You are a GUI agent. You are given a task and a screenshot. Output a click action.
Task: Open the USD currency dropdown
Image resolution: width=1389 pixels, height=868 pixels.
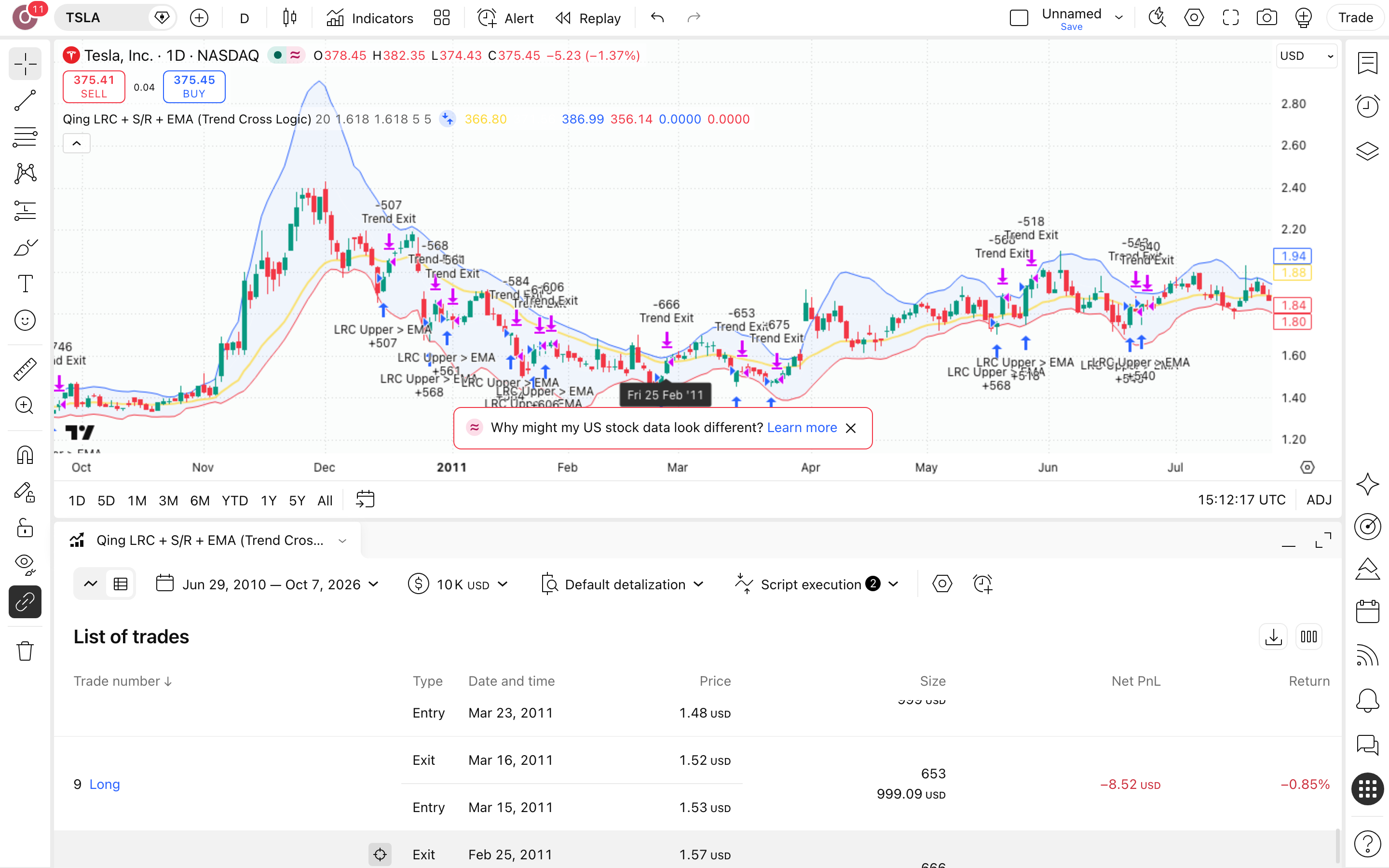pos(1307,56)
